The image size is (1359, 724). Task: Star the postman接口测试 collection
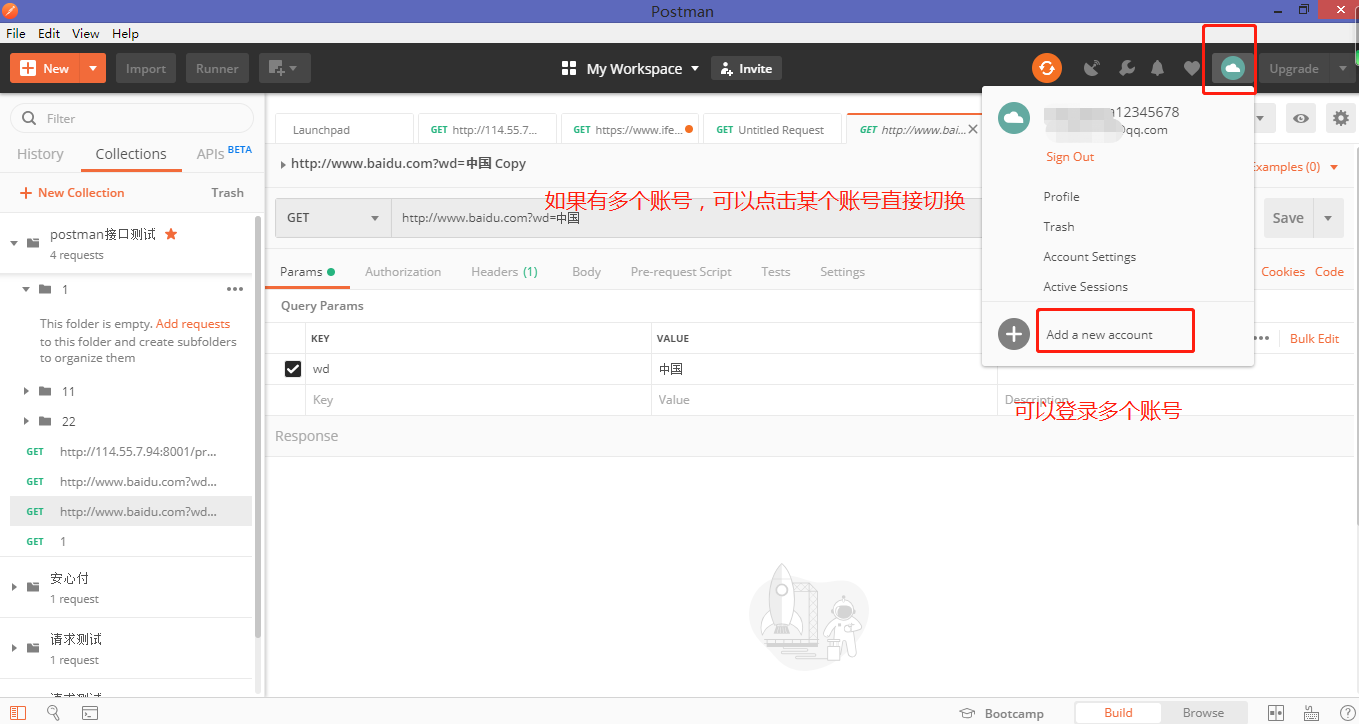(x=171, y=234)
